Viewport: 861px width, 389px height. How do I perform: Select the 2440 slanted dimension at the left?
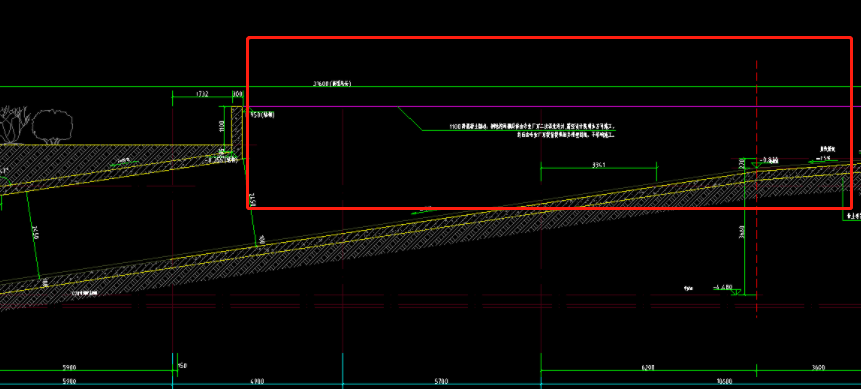(36, 235)
